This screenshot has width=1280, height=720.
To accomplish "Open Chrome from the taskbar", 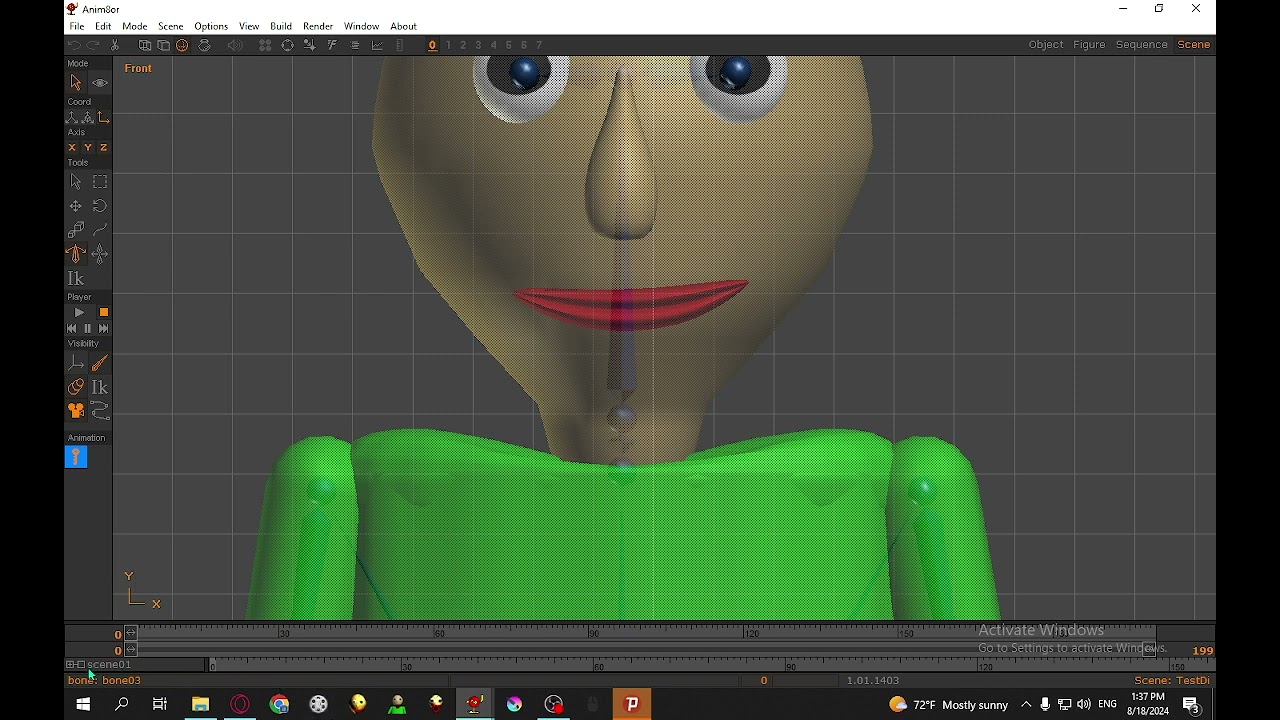I will coord(279,704).
